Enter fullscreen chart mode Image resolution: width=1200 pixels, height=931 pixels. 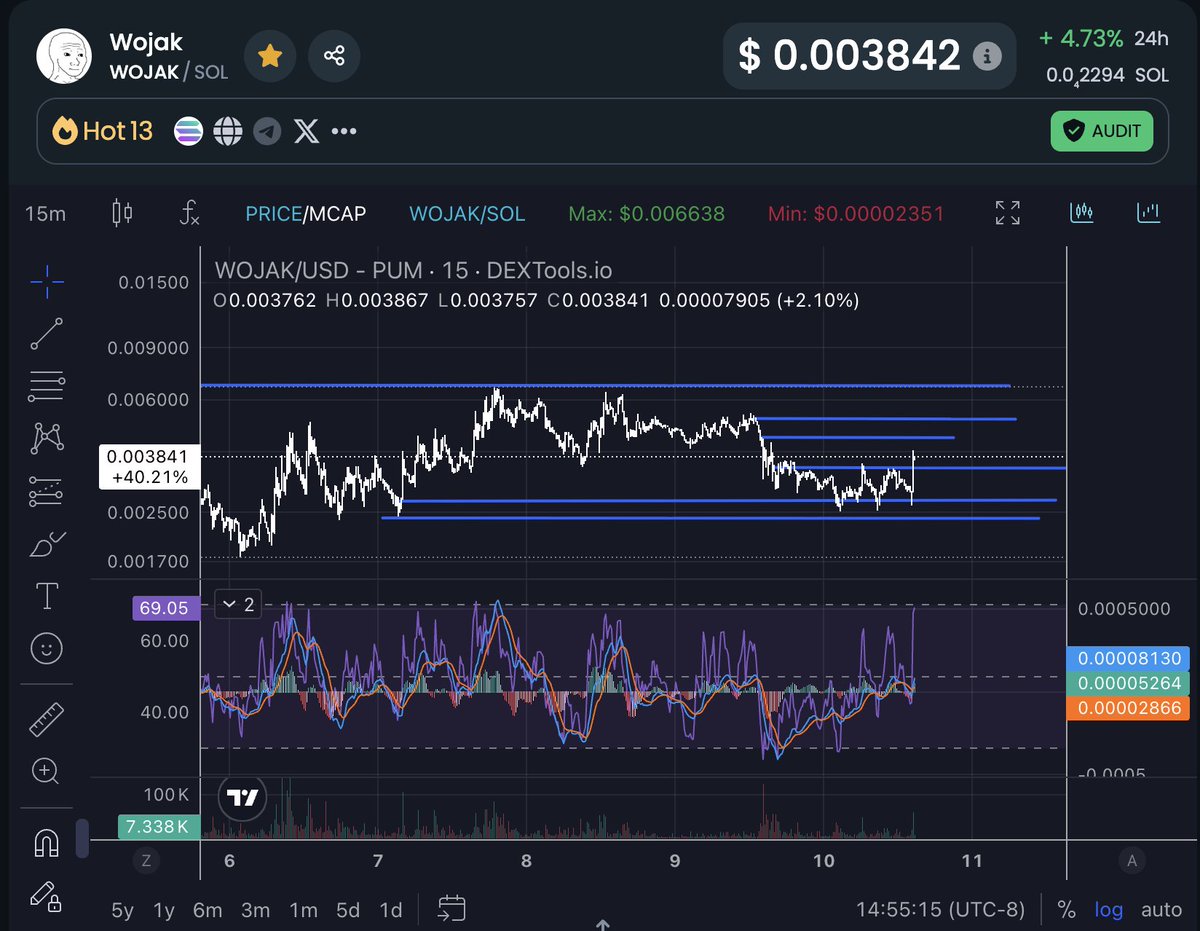pyautogui.click(x=1008, y=212)
